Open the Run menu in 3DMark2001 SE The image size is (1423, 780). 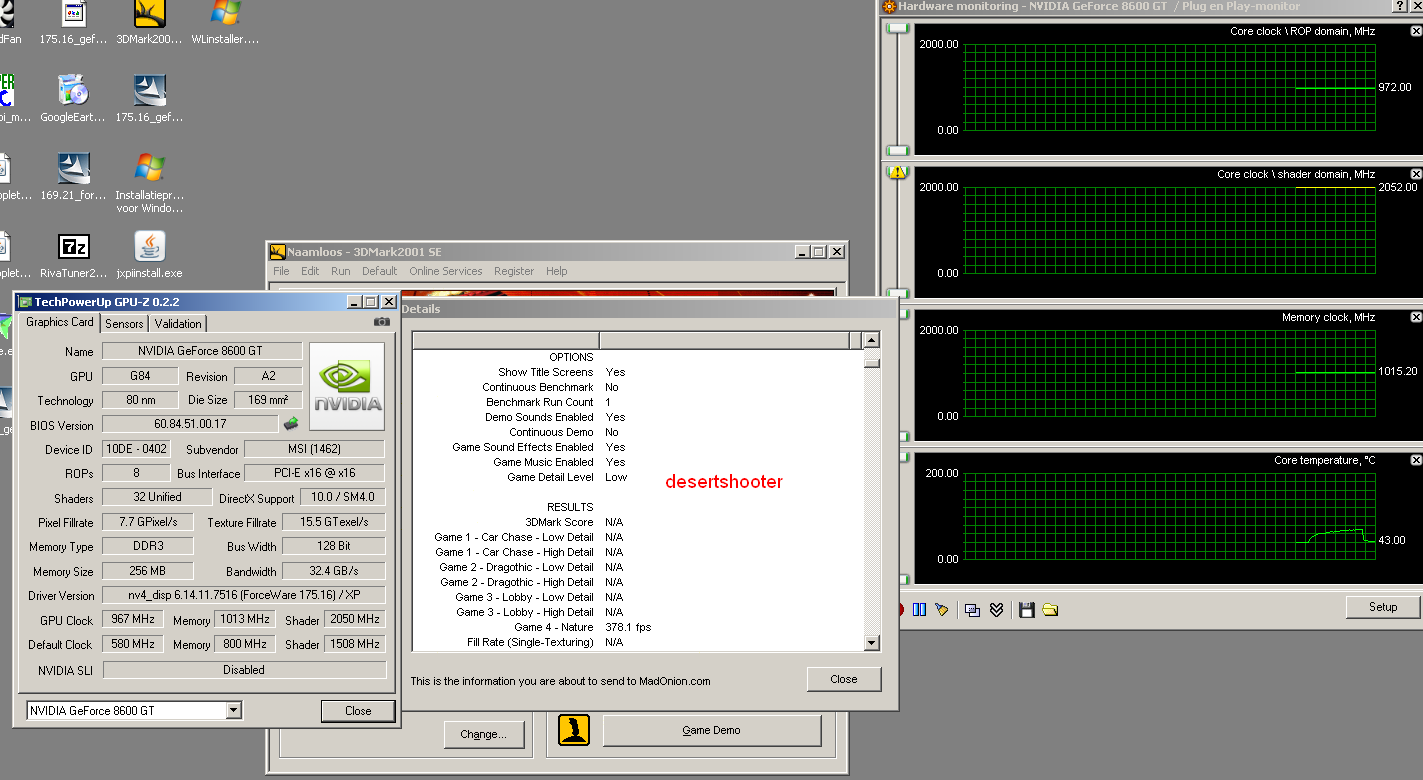[340, 271]
